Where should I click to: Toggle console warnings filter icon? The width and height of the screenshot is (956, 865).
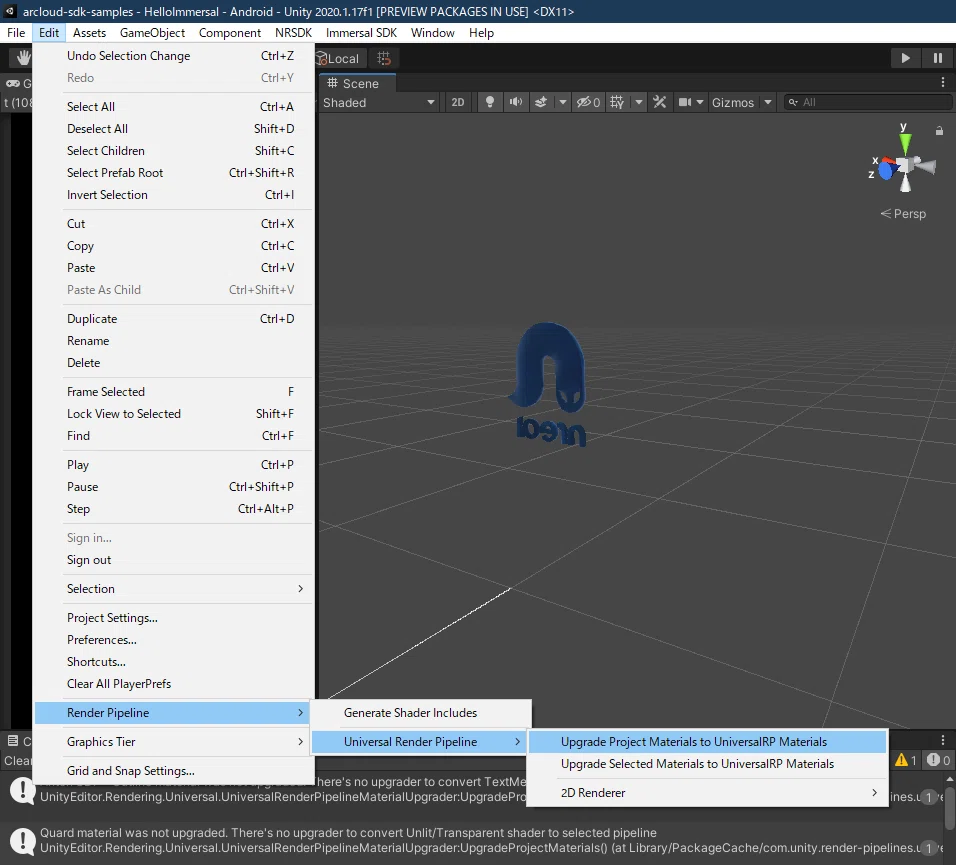click(x=906, y=760)
